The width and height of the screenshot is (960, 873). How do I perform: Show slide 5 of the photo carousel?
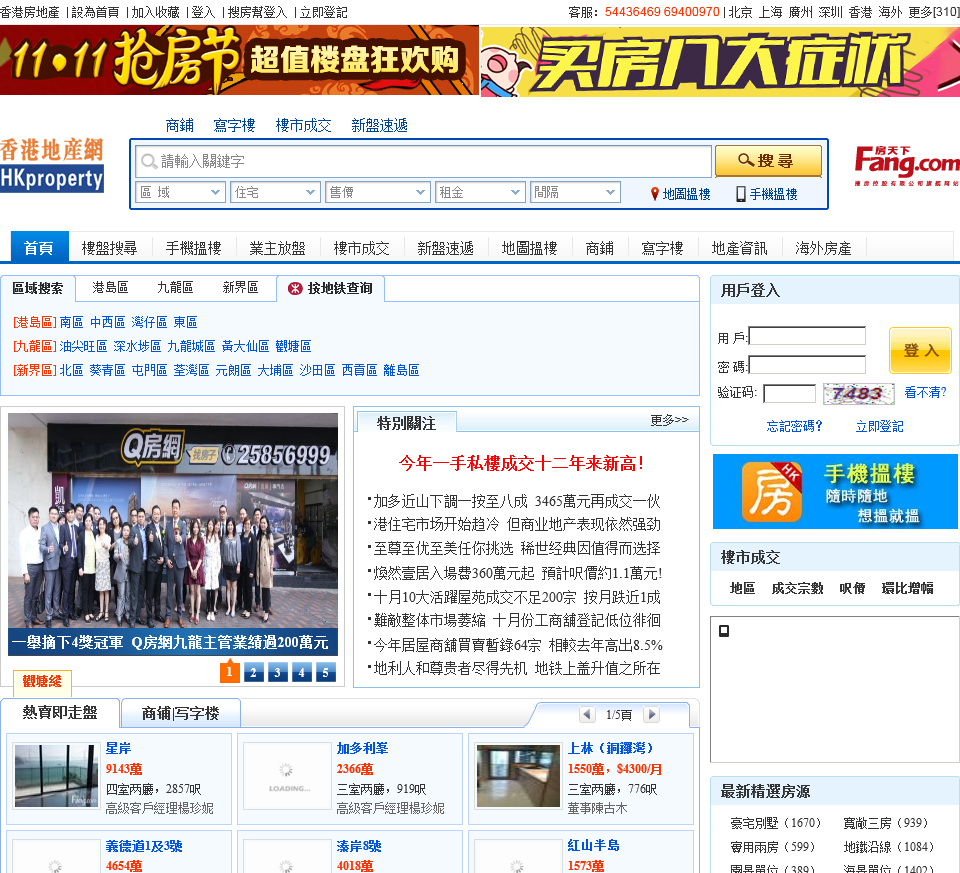coord(325,672)
